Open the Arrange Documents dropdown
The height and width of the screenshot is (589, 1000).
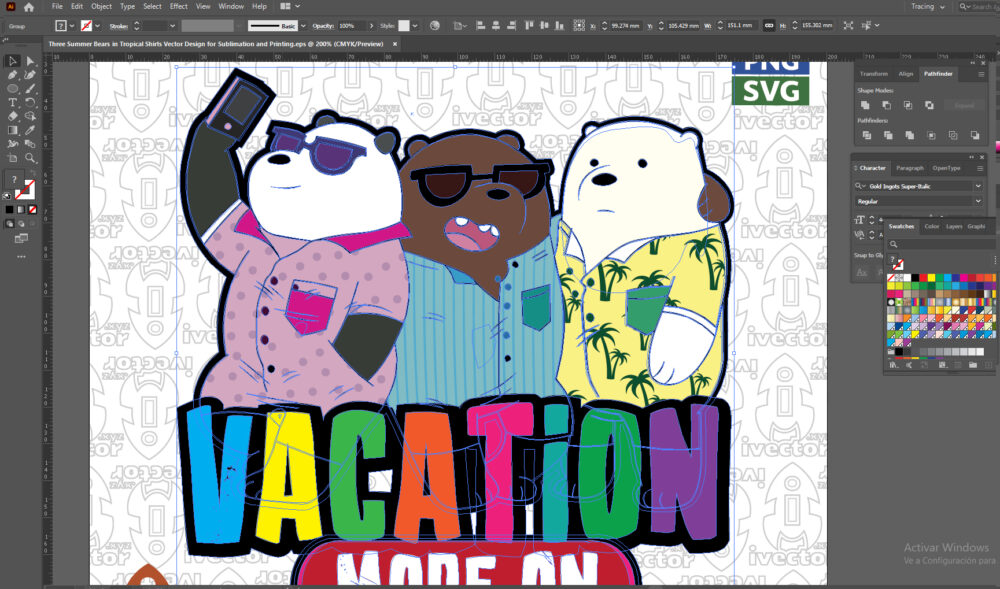290,6
